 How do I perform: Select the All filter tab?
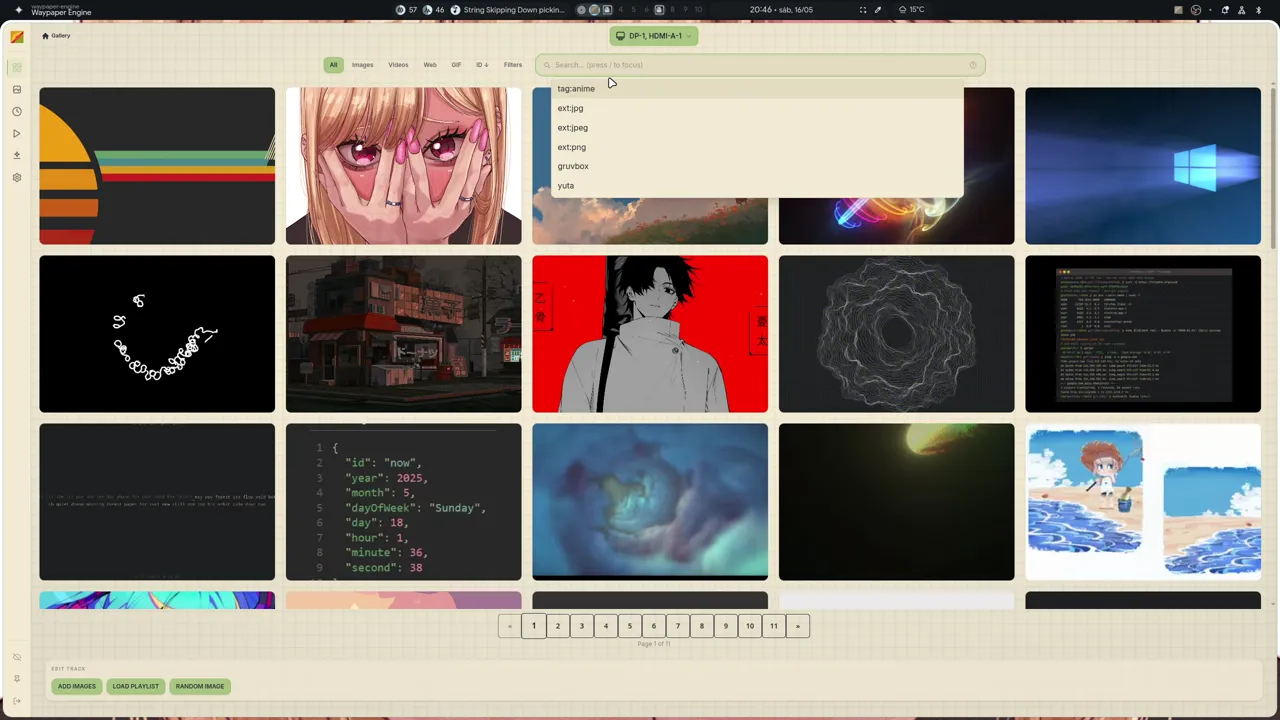pyautogui.click(x=333, y=65)
